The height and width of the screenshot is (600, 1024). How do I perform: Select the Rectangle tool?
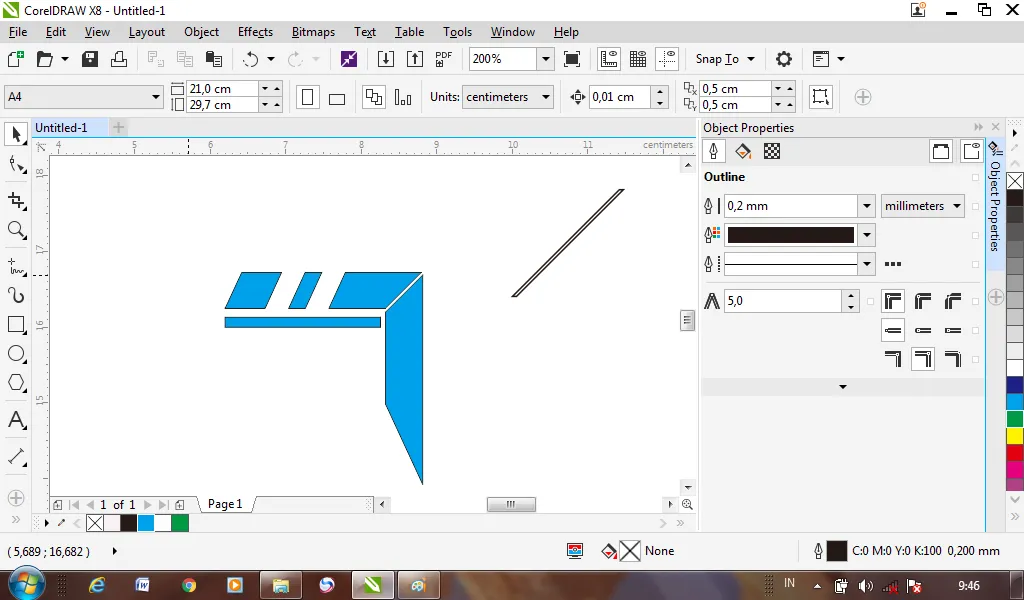[x=16, y=324]
